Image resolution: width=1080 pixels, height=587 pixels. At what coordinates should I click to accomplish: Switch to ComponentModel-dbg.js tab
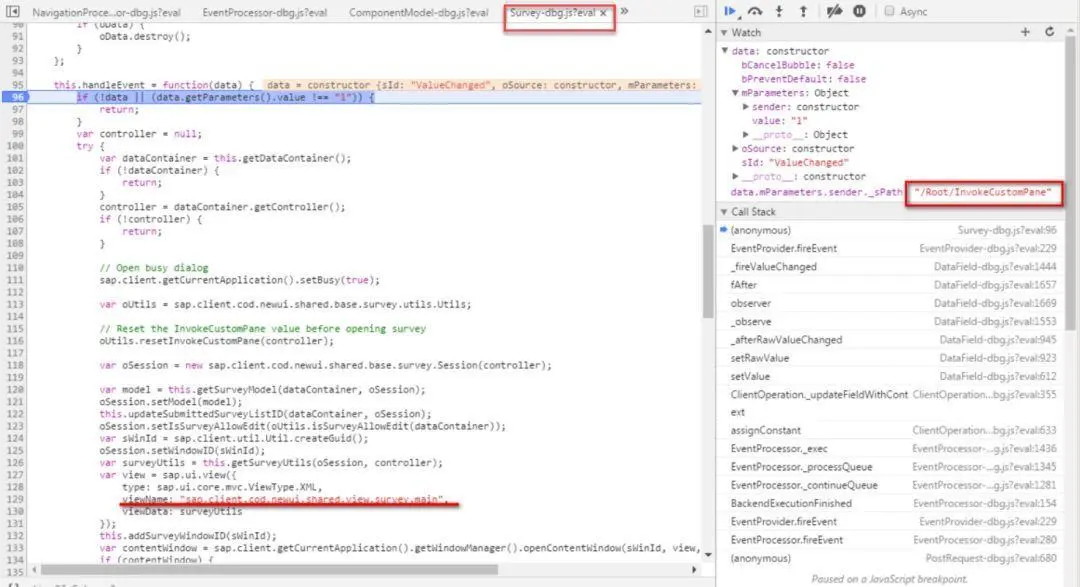[418, 12]
